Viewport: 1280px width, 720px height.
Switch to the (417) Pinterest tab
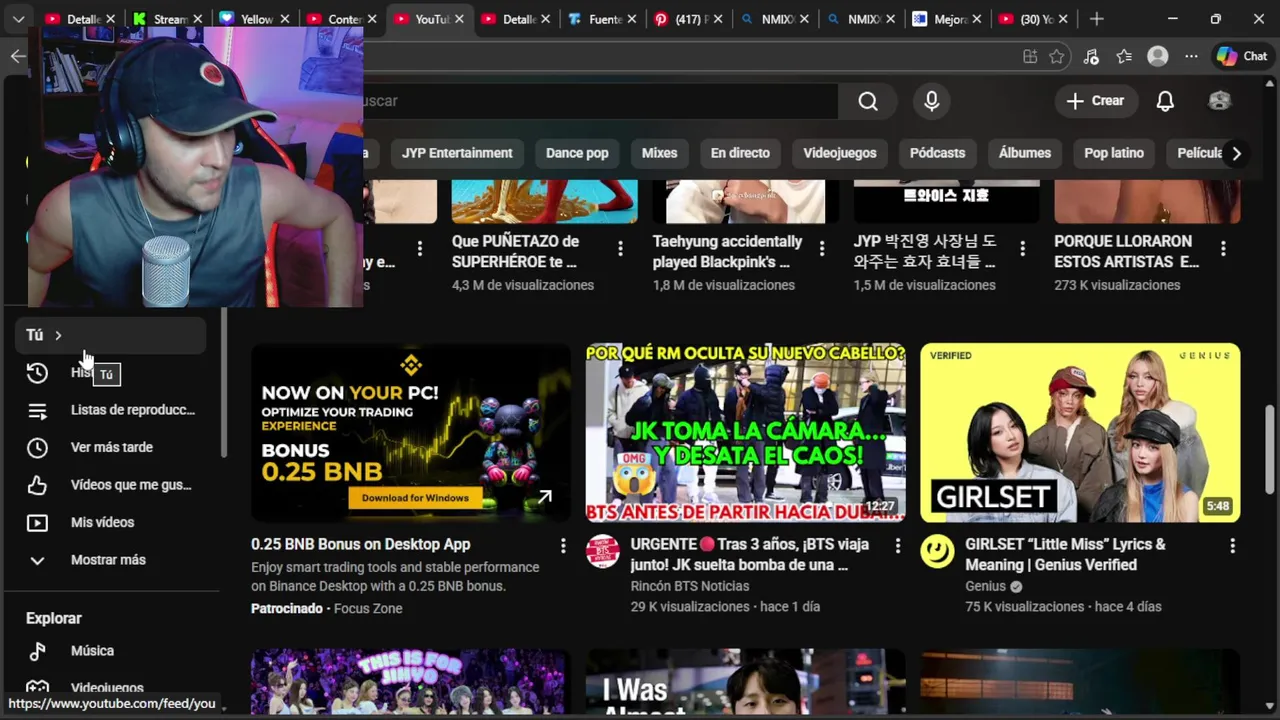coord(690,19)
